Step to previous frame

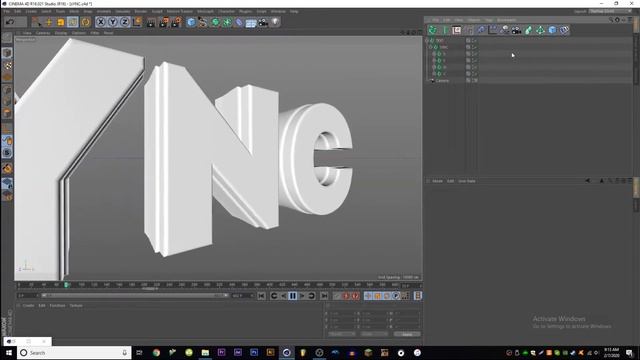coord(284,296)
